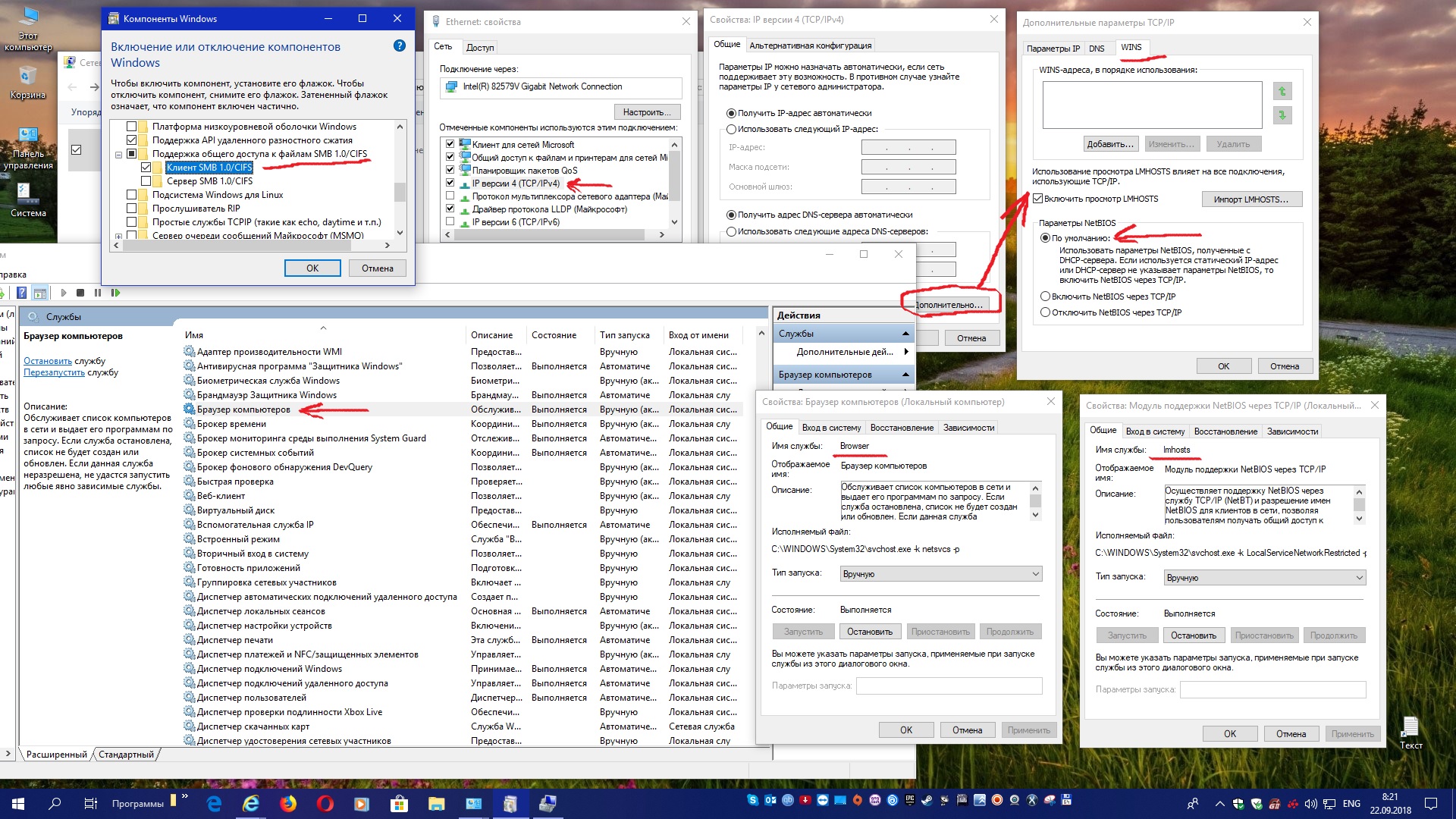The width and height of the screenshot is (1456, 819).
Task: Open Microsoft Edge from taskbar
Action: [215, 804]
